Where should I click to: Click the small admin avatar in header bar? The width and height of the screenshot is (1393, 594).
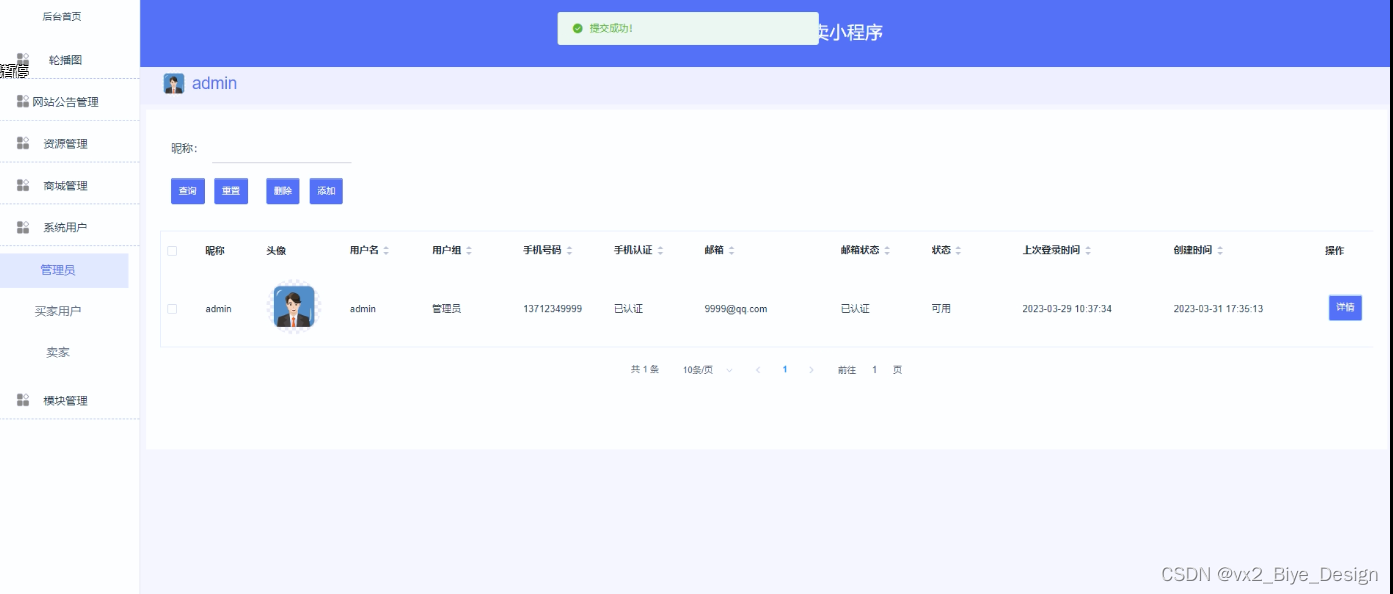click(x=174, y=84)
